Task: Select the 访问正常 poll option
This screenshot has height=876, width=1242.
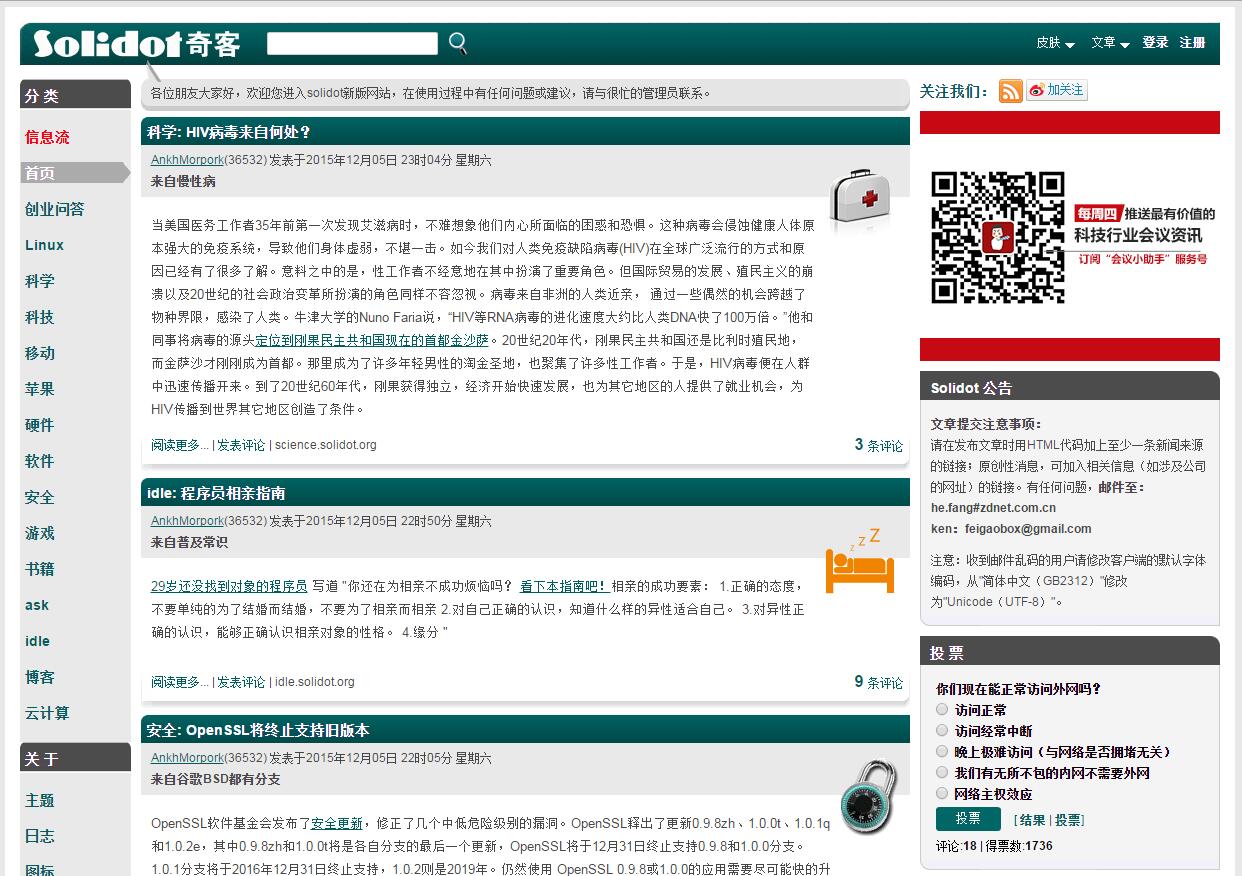Action: click(941, 709)
